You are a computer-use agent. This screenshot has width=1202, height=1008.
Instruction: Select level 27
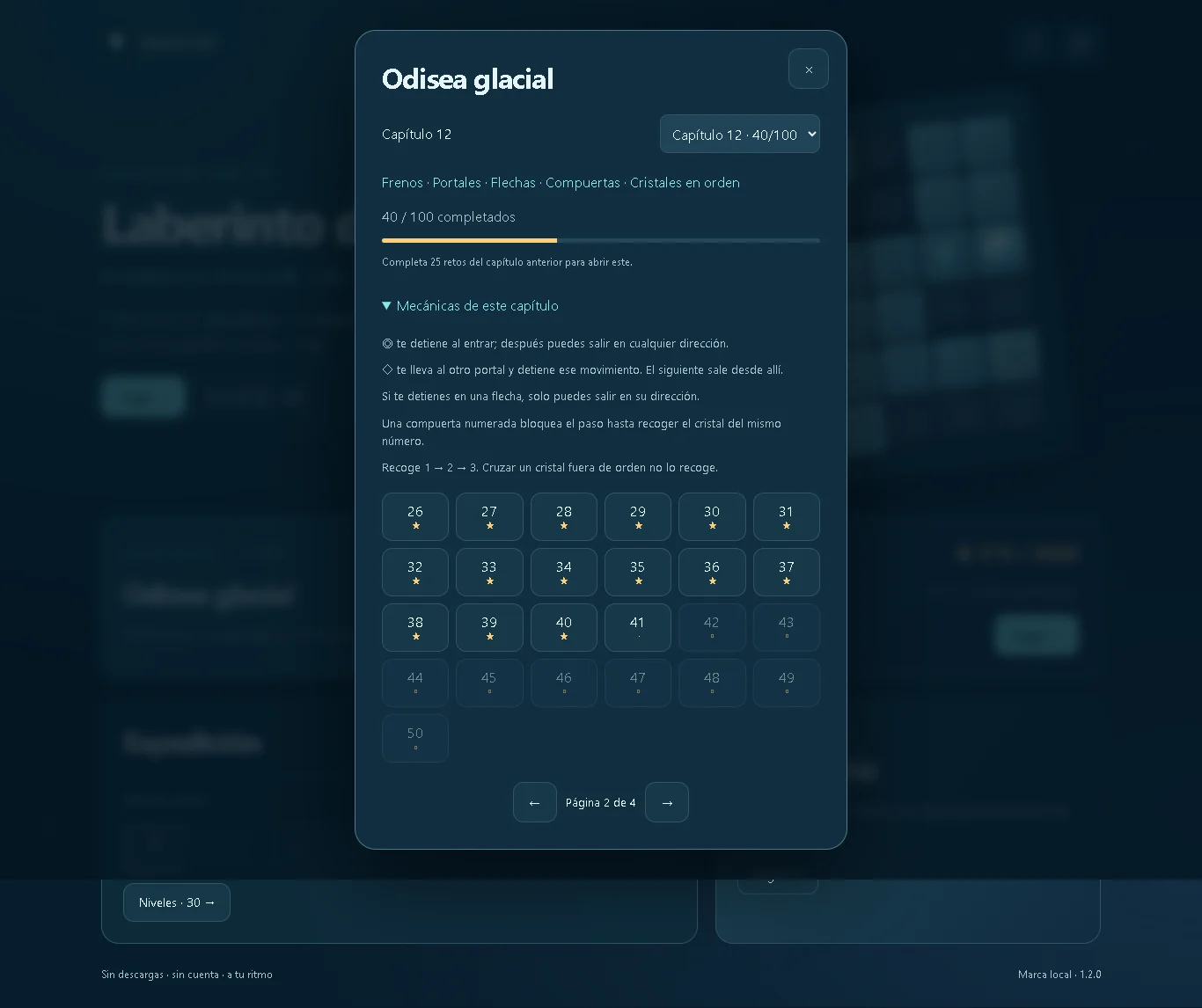489,517
